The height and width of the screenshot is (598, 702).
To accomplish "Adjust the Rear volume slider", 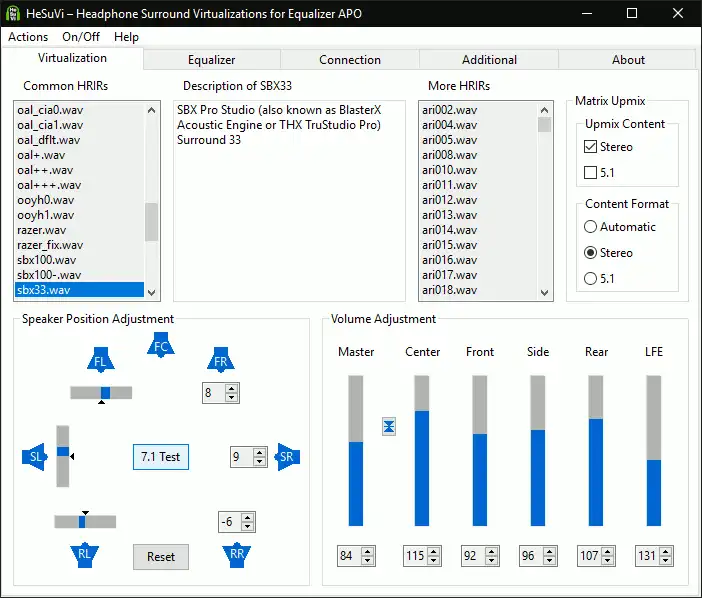I will coord(595,450).
